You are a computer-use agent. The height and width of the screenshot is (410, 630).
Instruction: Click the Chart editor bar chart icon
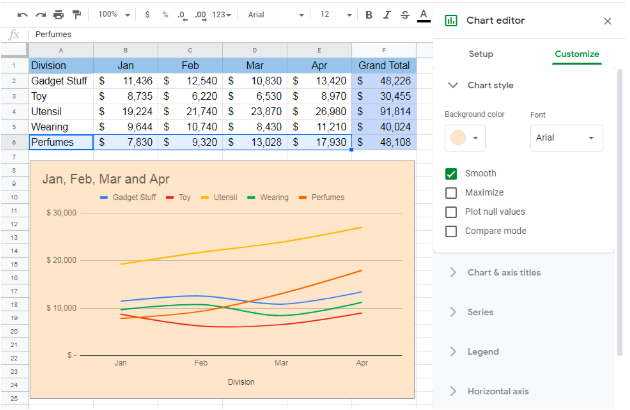pos(451,20)
